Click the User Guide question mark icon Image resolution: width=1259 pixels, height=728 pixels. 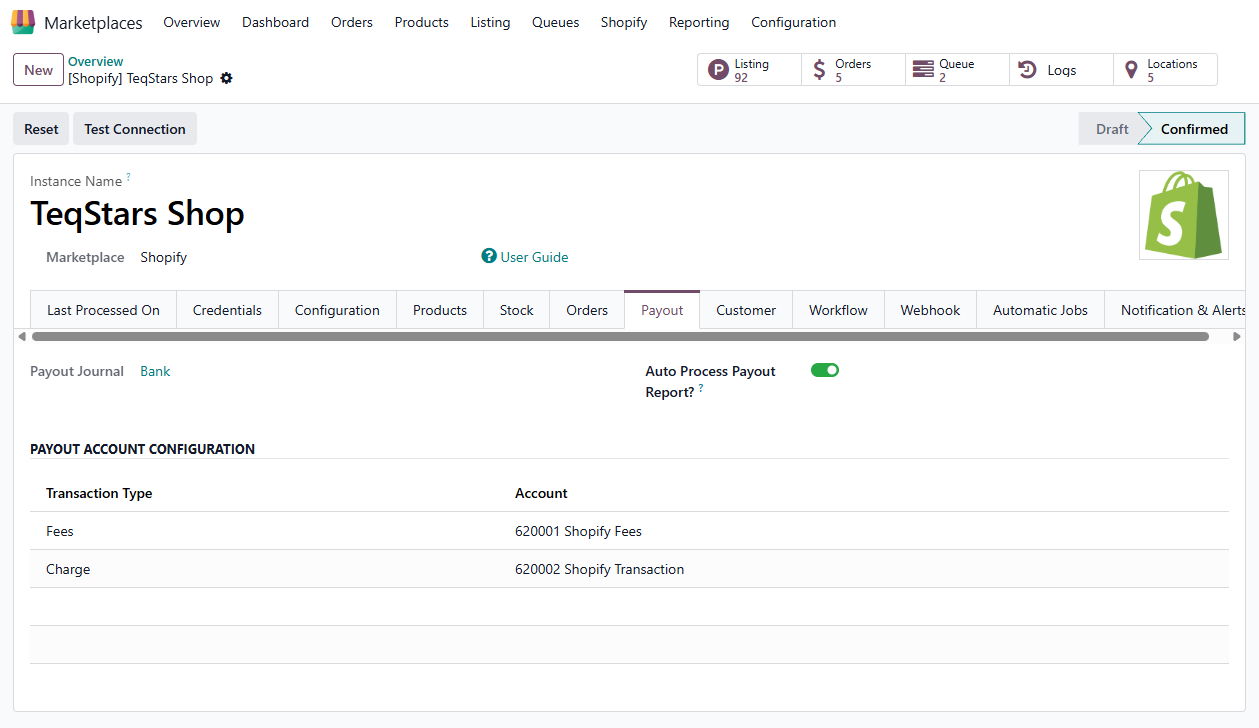tap(489, 256)
